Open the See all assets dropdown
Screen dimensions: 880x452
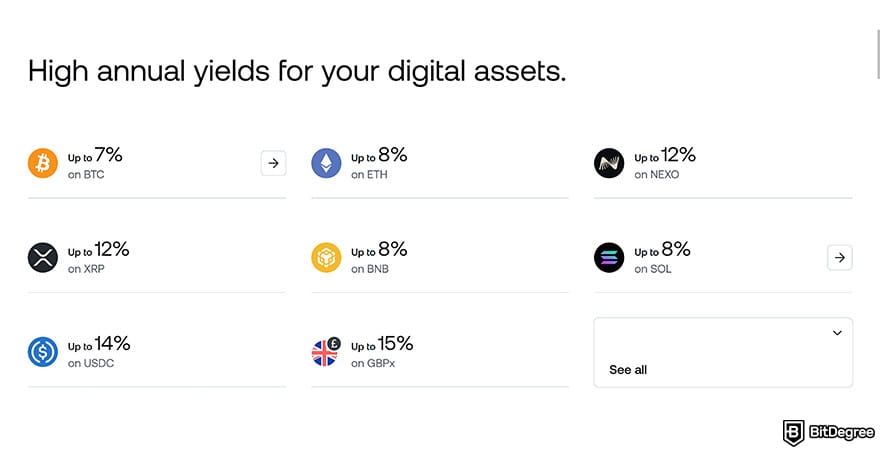[x=722, y=352]
